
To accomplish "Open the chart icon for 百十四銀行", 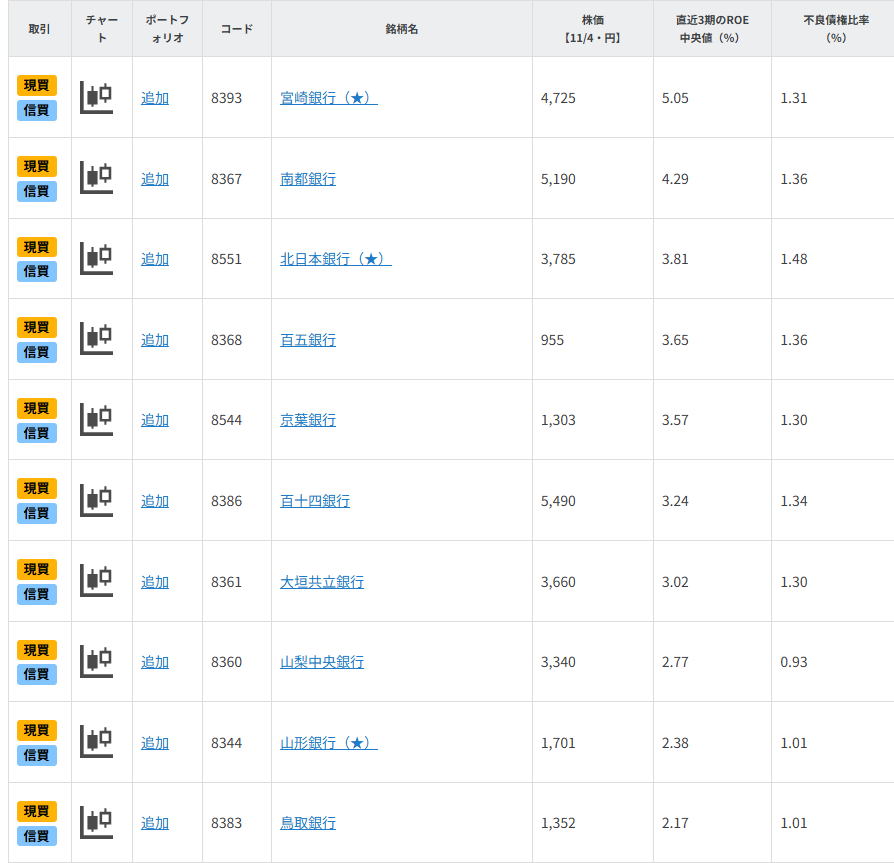I will coord(97,500).
